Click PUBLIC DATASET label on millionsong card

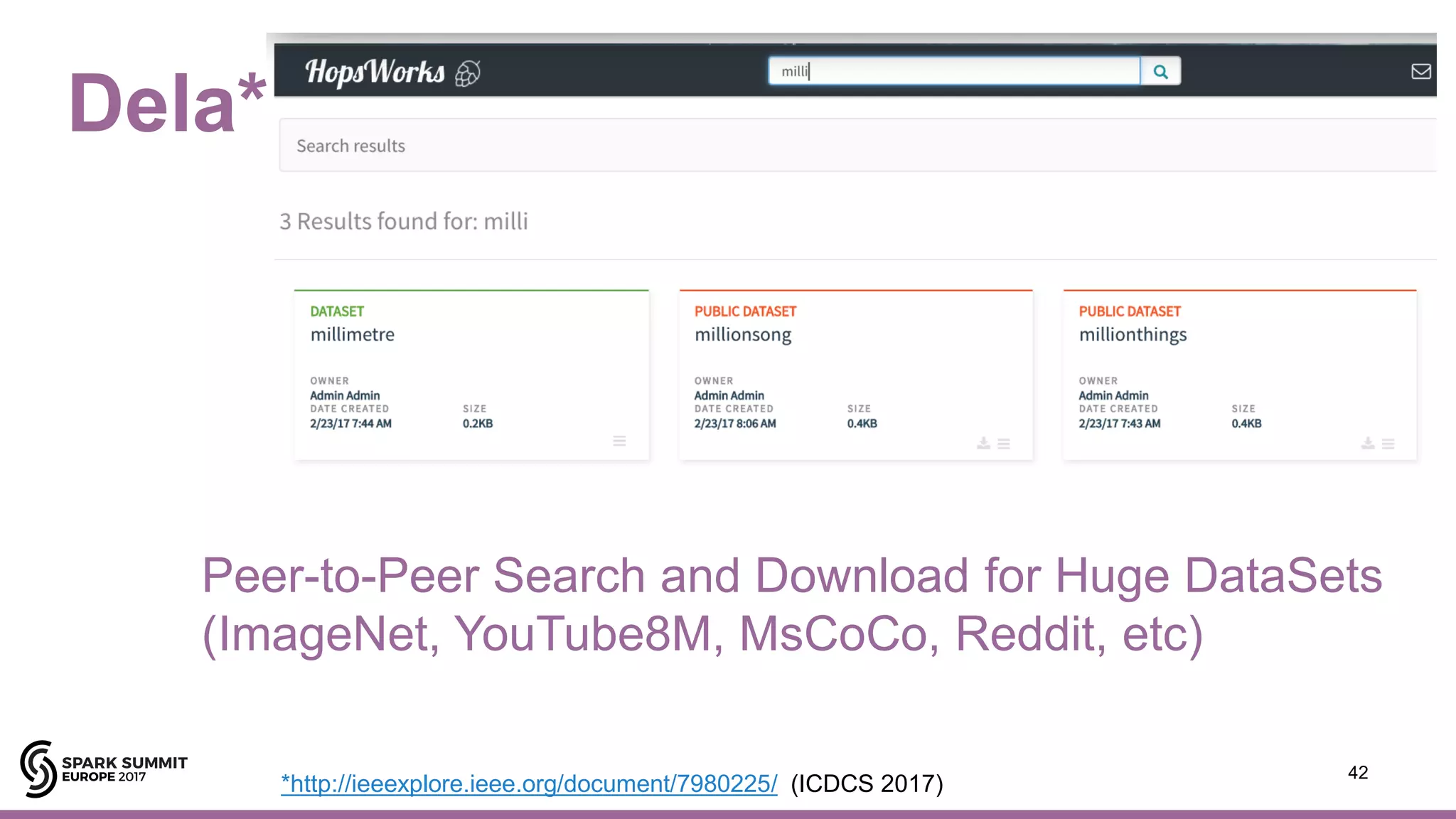pyautogui.click(x=745, y=311)
